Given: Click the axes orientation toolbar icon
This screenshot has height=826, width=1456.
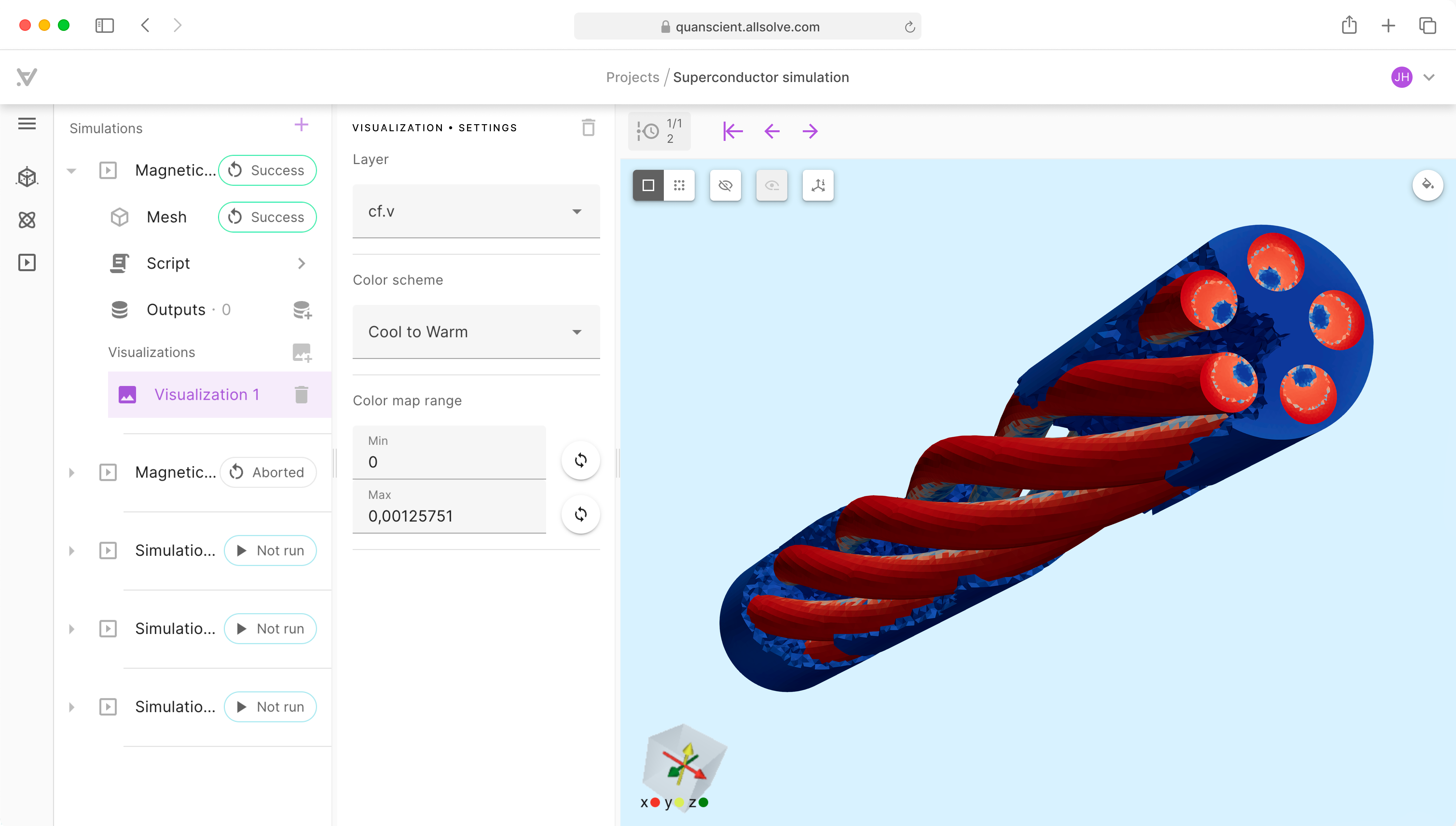Looking at the screenshot, I should click(x=817, y=186).
